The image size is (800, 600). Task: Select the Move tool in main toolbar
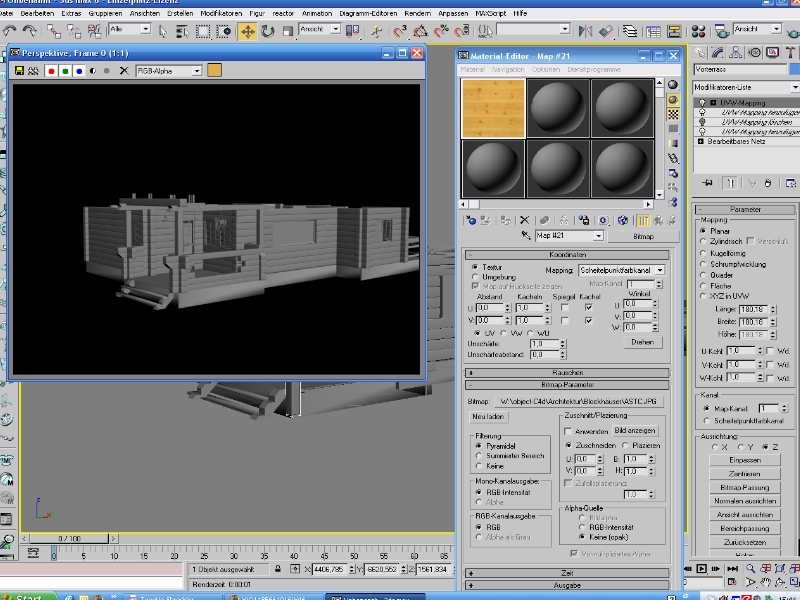tap(247, 31)
